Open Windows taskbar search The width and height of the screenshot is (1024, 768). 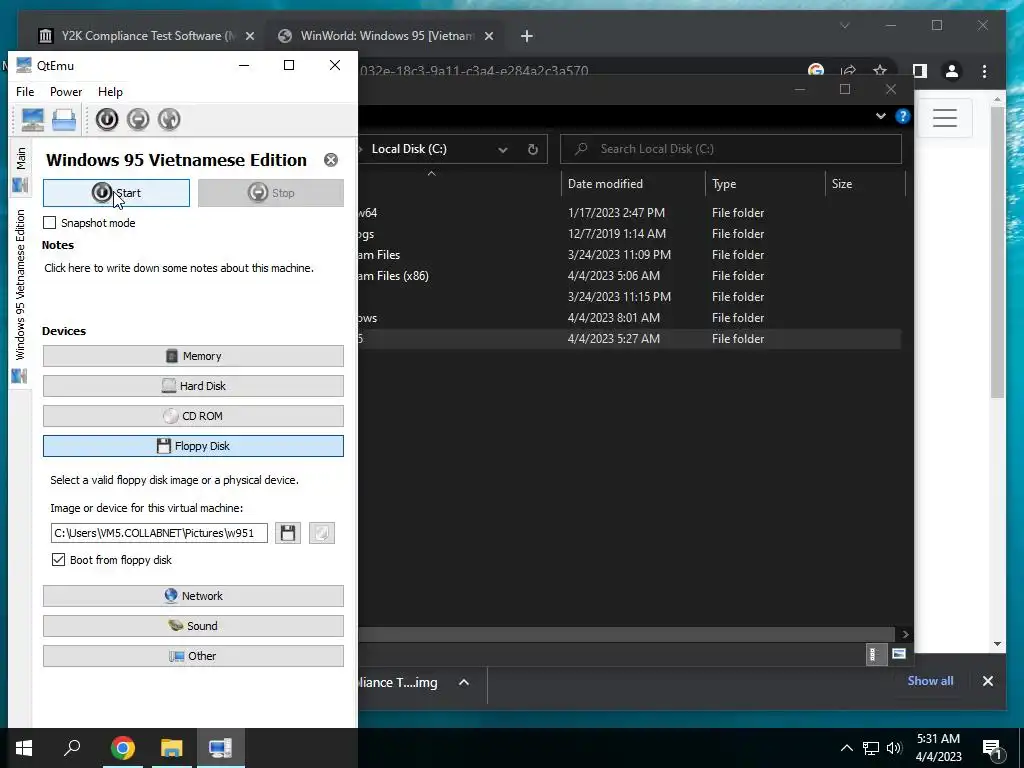(72, 748)
